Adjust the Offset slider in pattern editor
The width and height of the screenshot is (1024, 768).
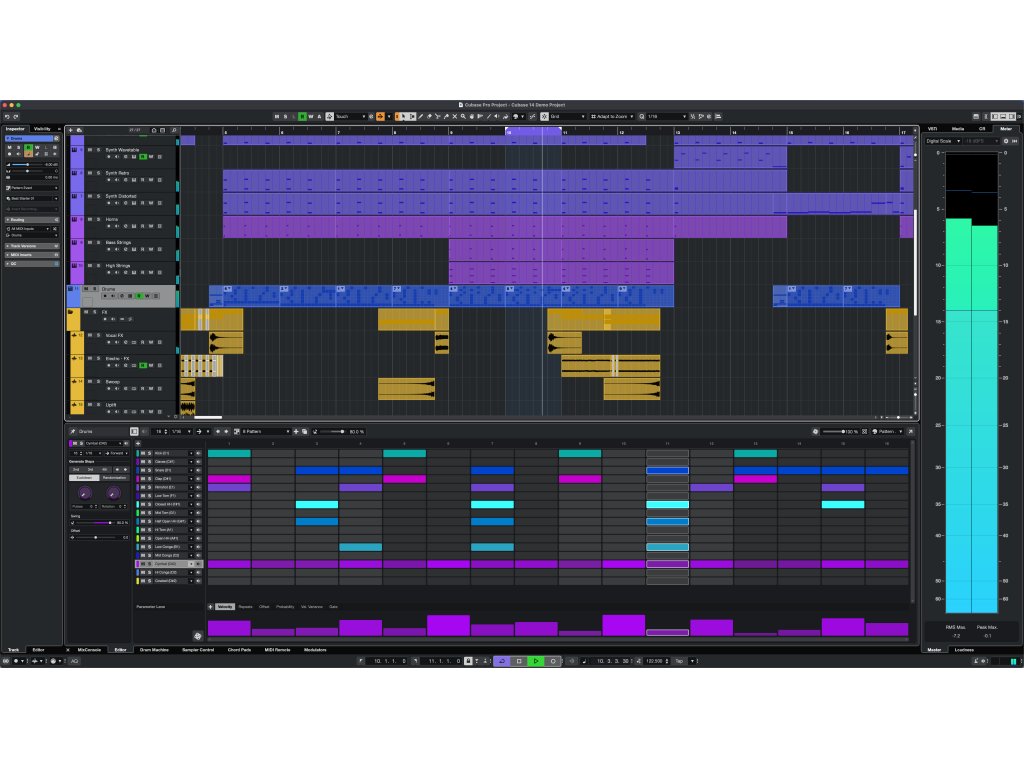pos(95,537)
